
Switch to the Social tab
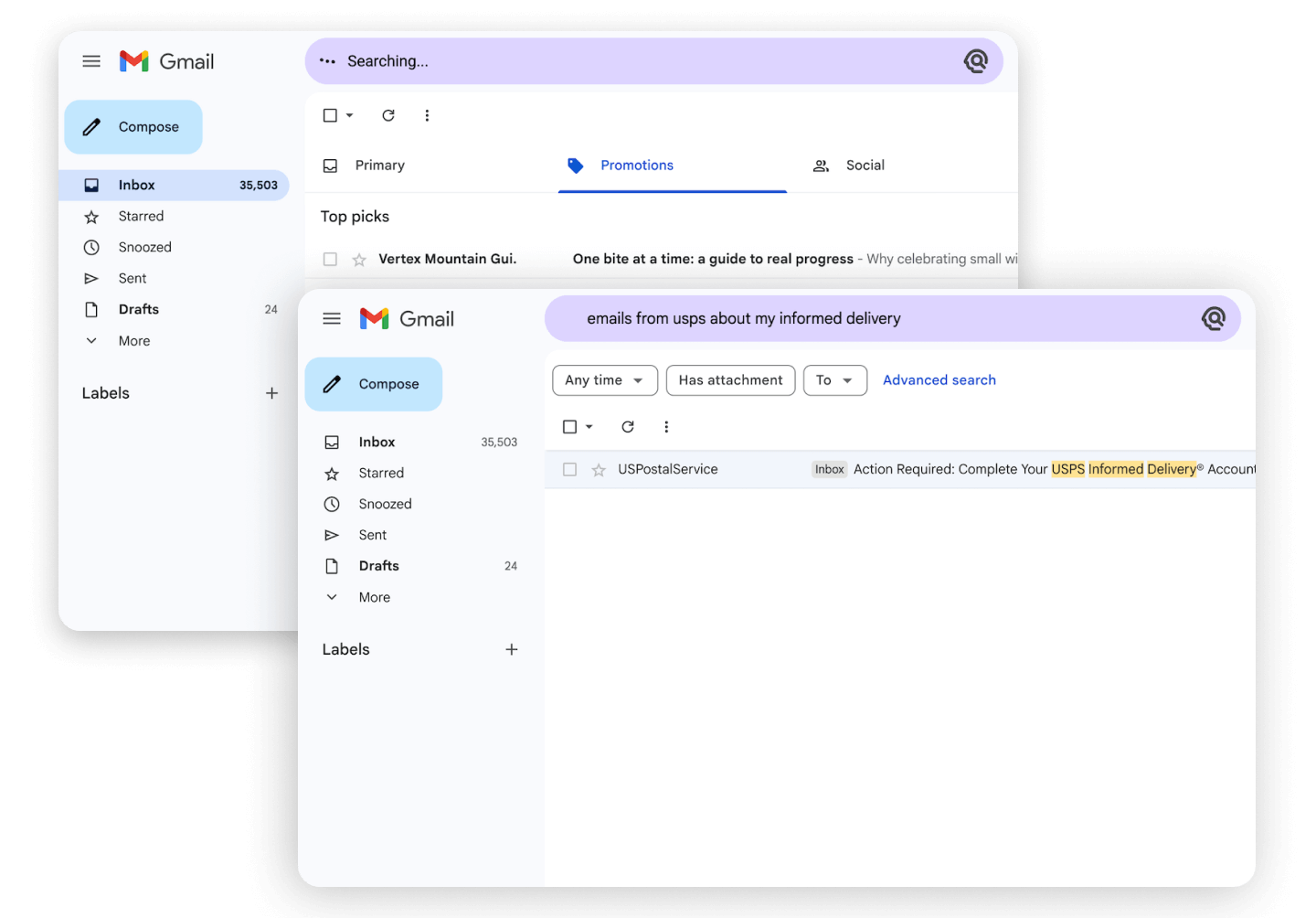(864, 165)
